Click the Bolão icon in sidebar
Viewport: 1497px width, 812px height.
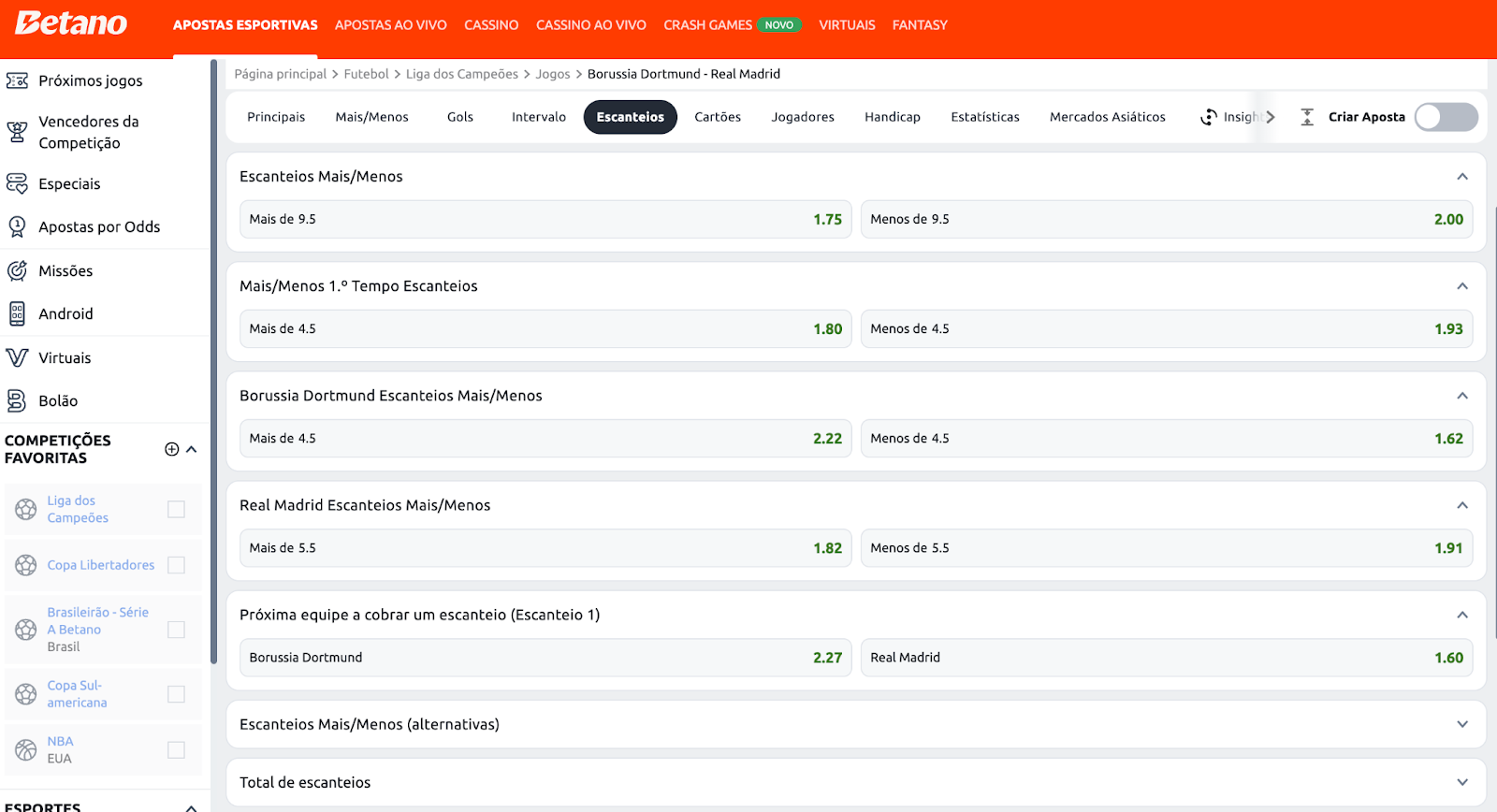tap(17, 400)
